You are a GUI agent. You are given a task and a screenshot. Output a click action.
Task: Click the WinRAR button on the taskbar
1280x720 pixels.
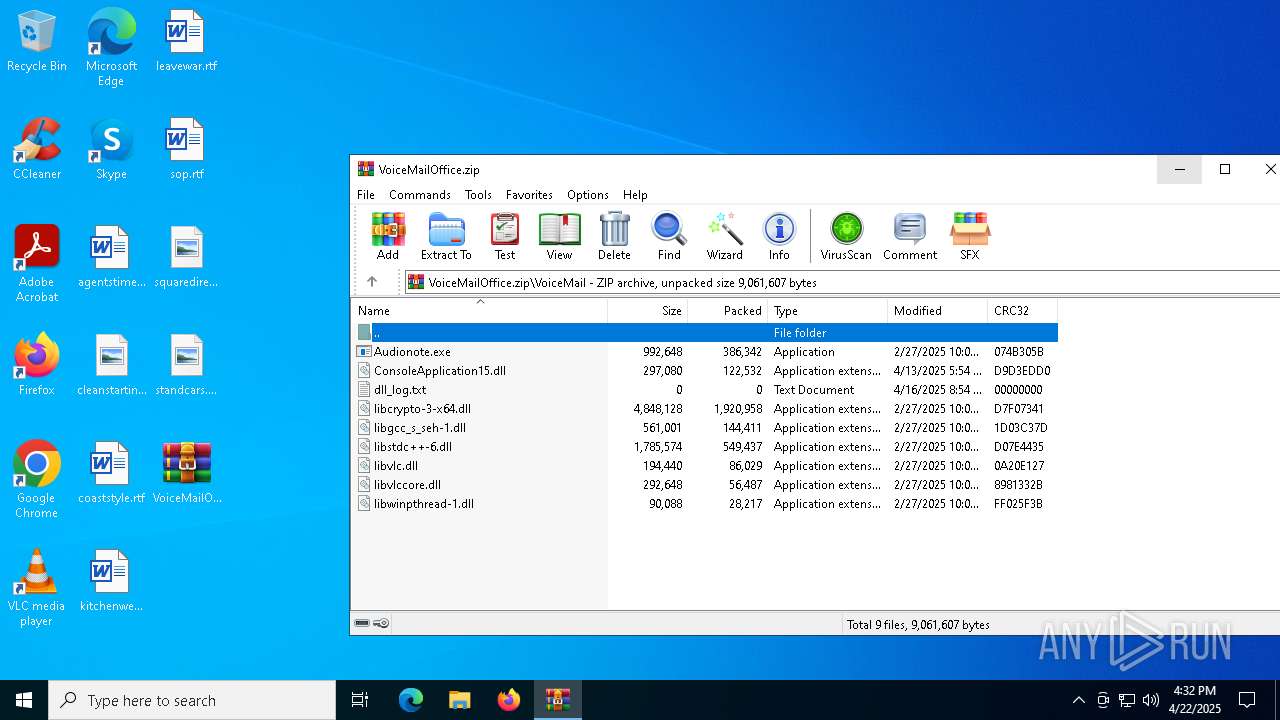tap(557, 700)
